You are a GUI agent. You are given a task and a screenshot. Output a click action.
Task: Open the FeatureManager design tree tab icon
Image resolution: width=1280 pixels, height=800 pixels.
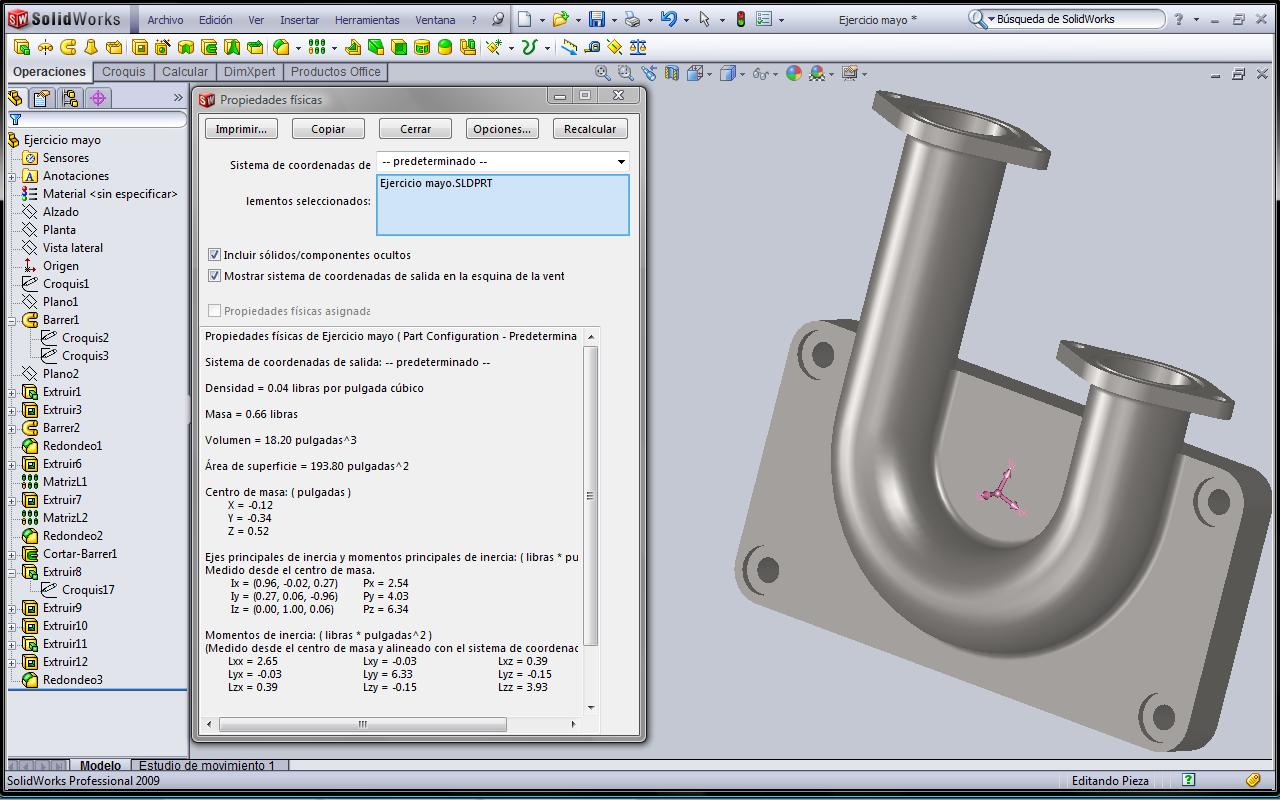pos(15,98)
